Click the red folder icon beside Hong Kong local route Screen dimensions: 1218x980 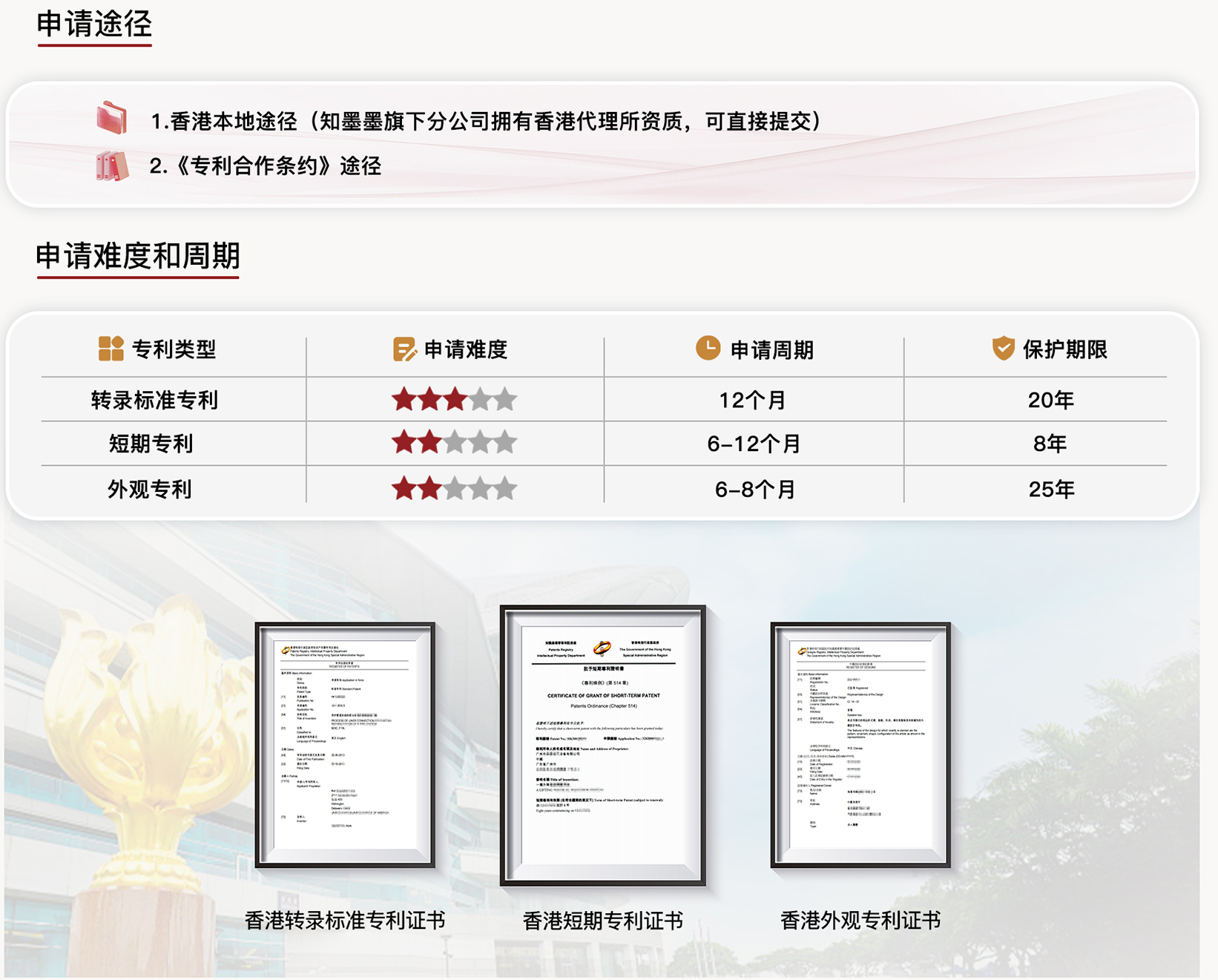click(112, 119)
